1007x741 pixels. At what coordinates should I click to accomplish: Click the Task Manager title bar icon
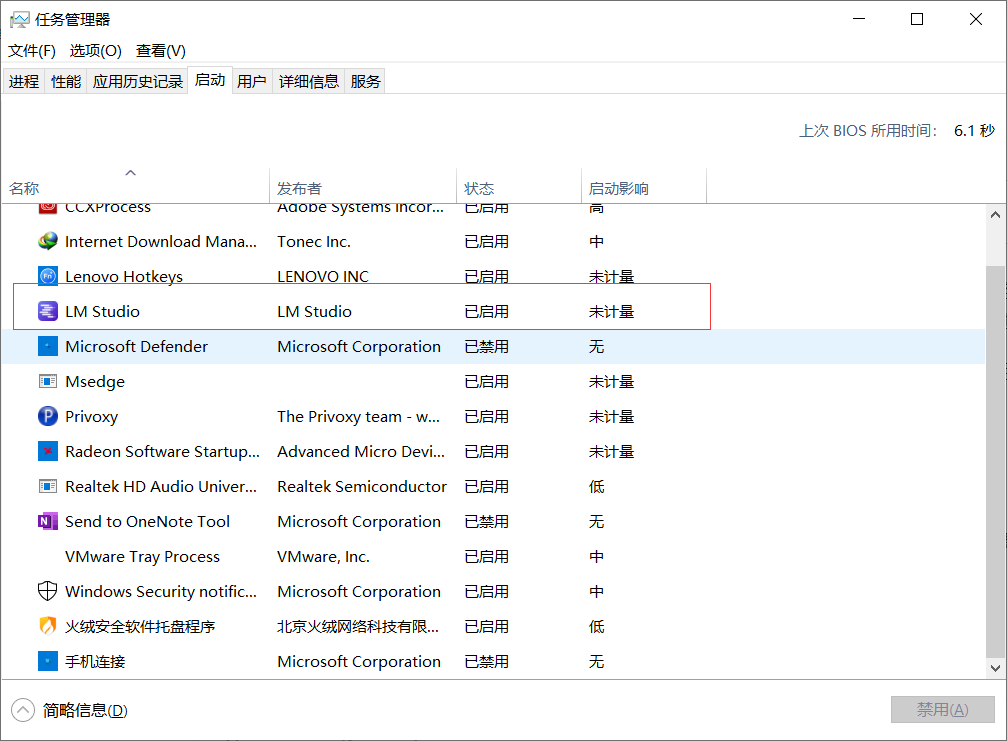tap(19, 19)
